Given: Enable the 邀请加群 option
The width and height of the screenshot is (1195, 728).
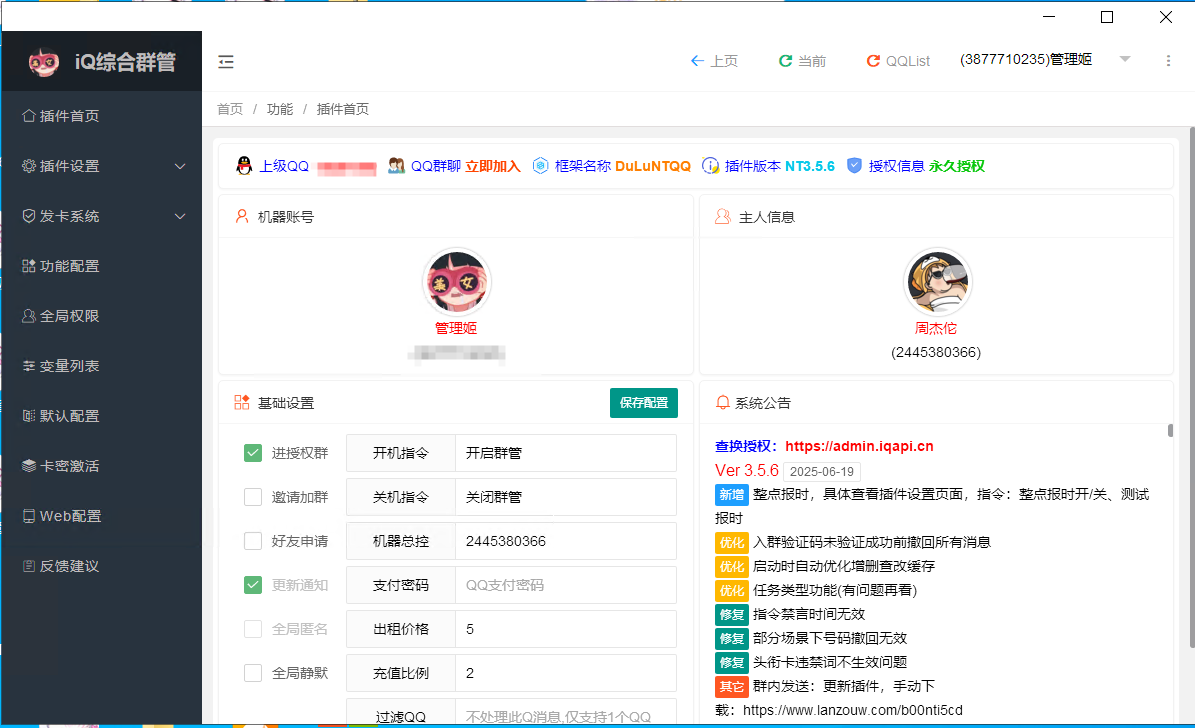Looking at the screenshot, I should [x=252, y=496].
